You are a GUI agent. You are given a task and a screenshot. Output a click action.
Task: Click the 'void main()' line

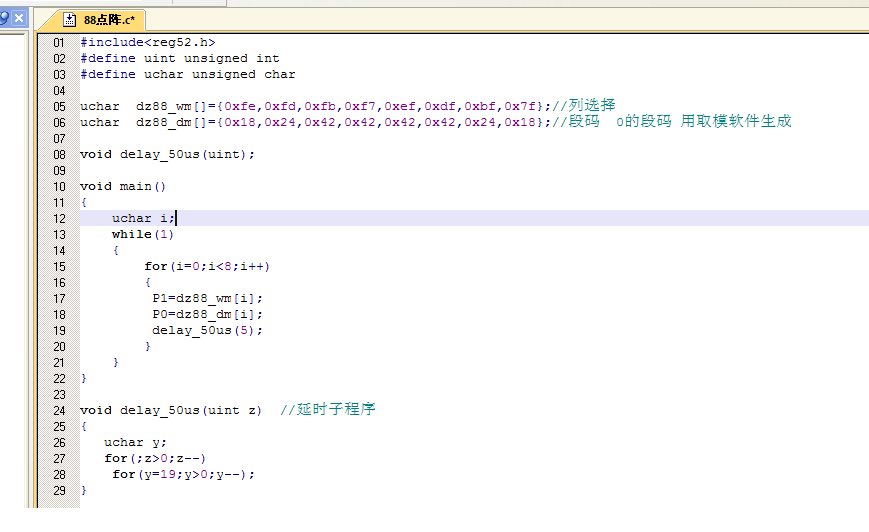click(x=123, y=186)
